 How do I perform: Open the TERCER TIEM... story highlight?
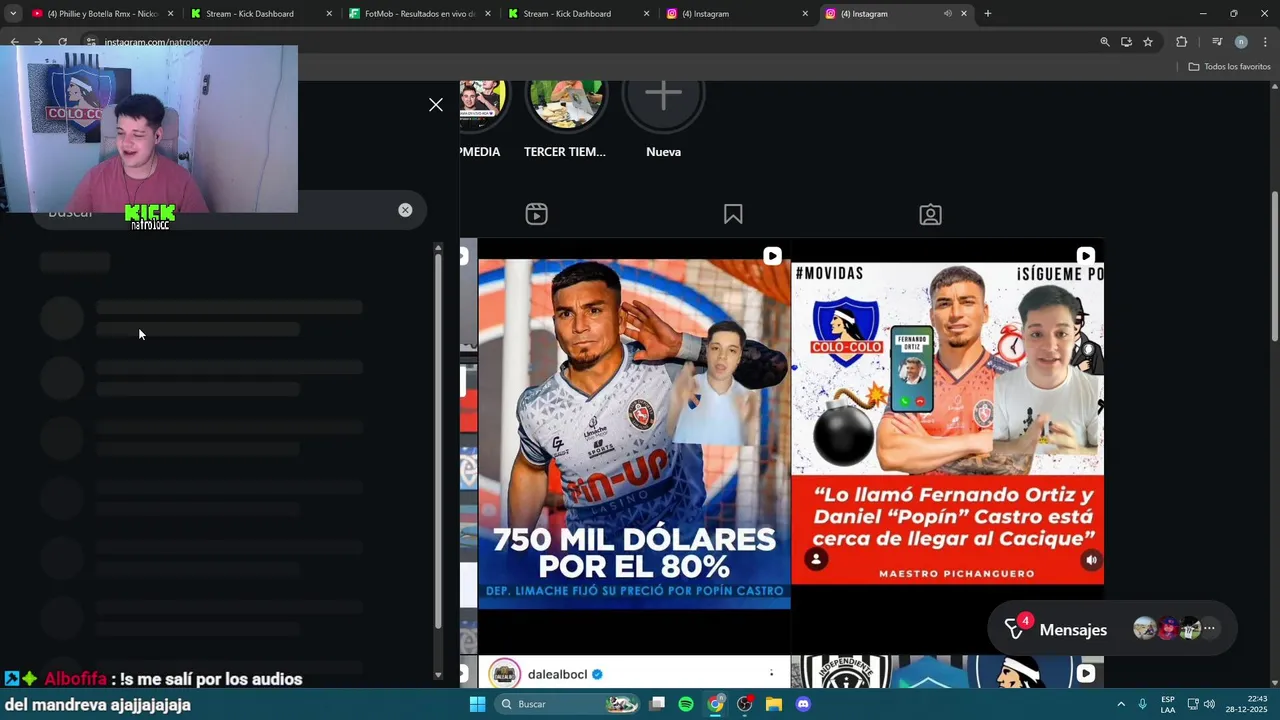point(565,120)
